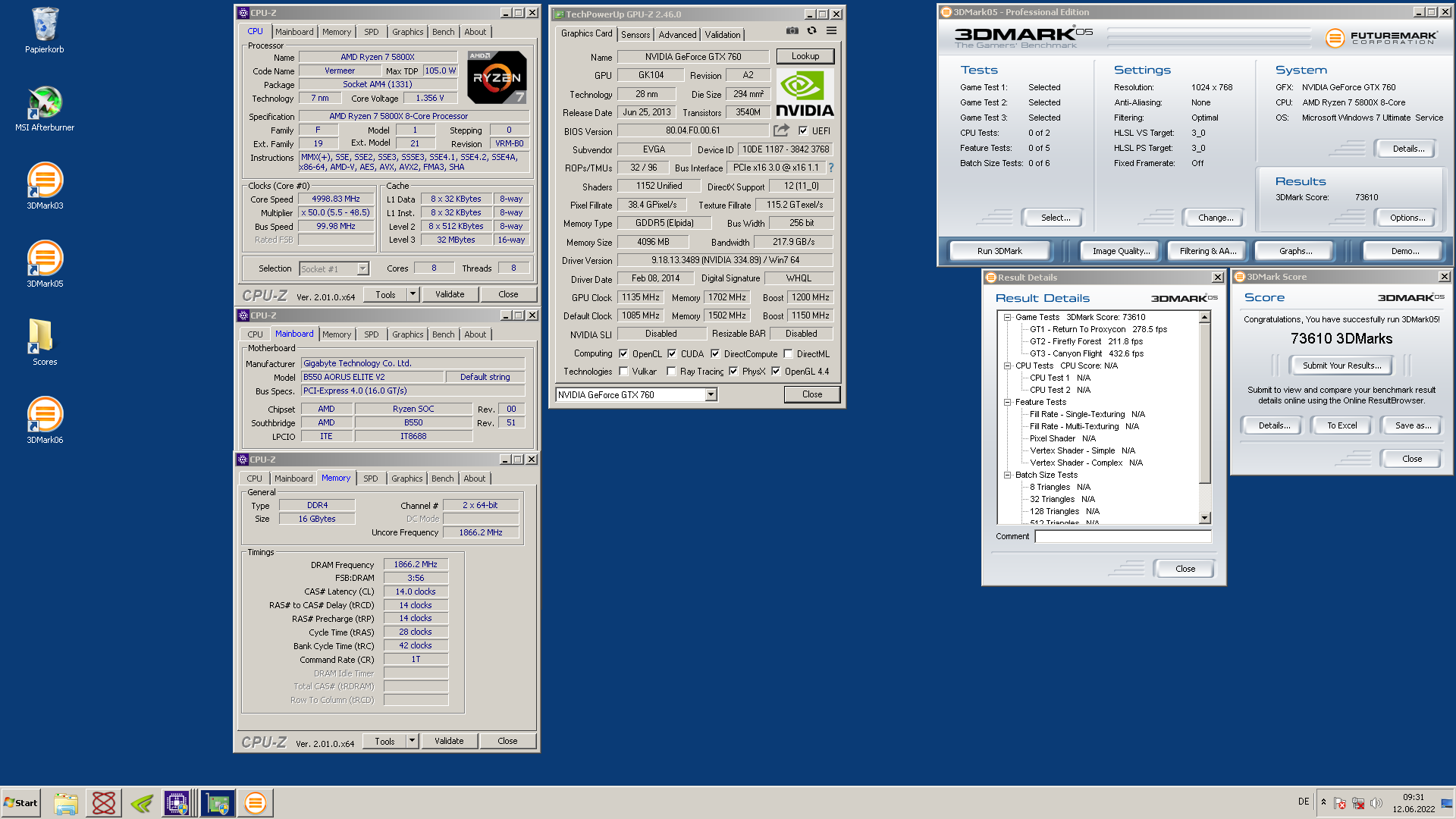This screenshot has width=1456, height=819.
Task: Toggle the CUDA checkbox
Action: click(x=672, y=353)
